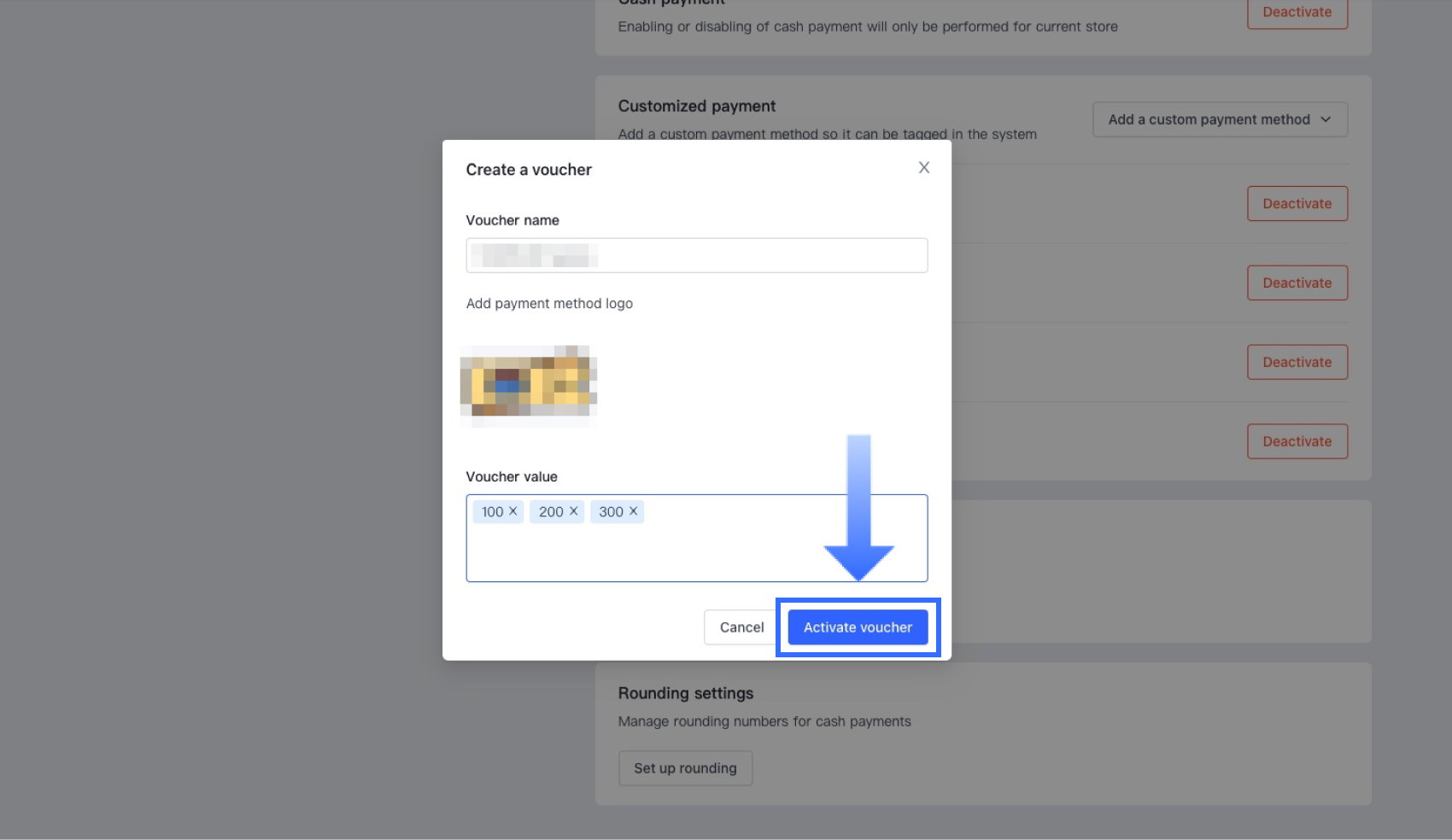Screen dimensions: 1452x840
Task: Open the Add a custom payment method dropdown
Action: 1219,120
